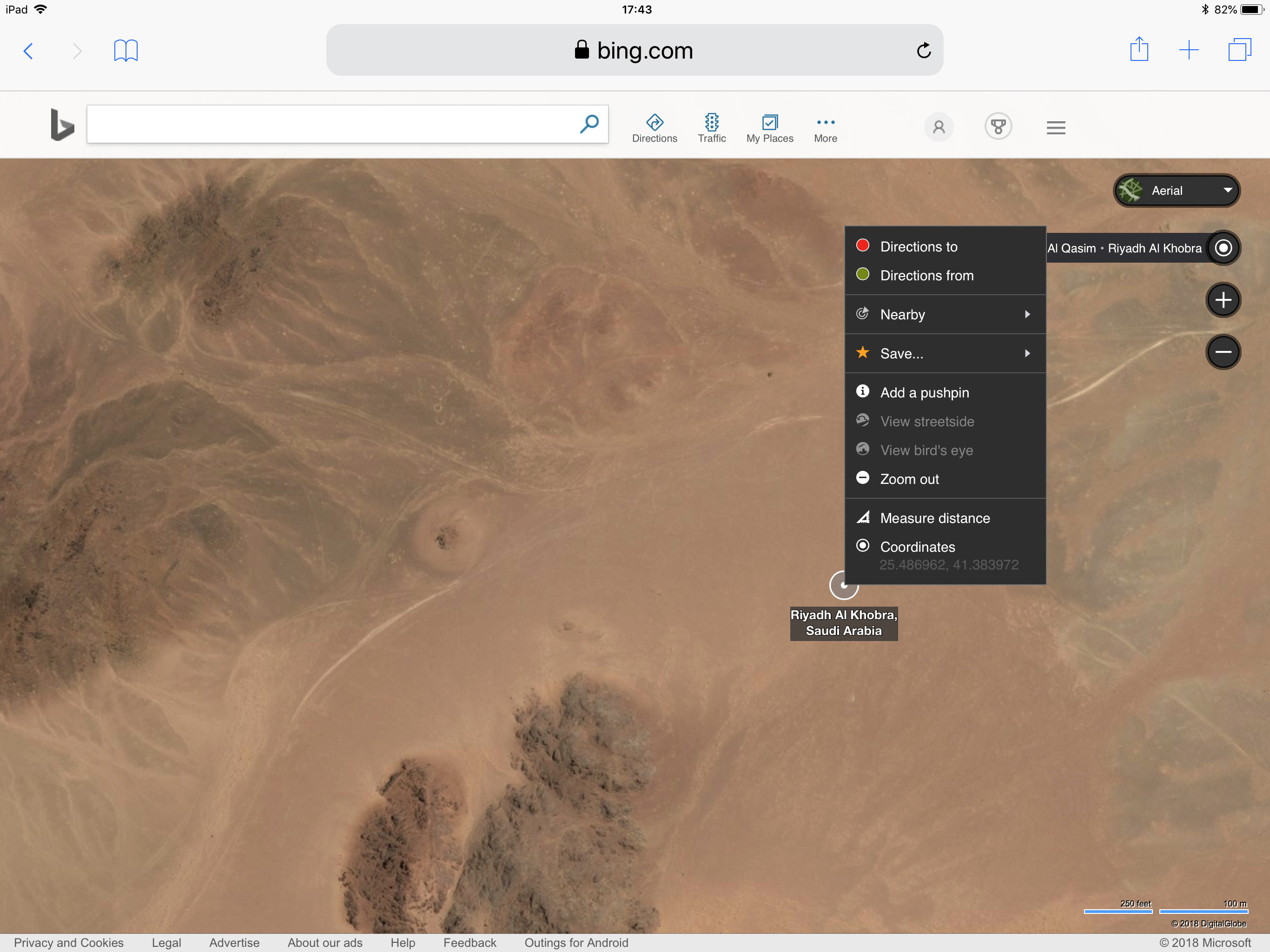This screenshot has height=952, width=1270.
Task: Open the Aerial map style dropdown
Action: pos(1177,191)
